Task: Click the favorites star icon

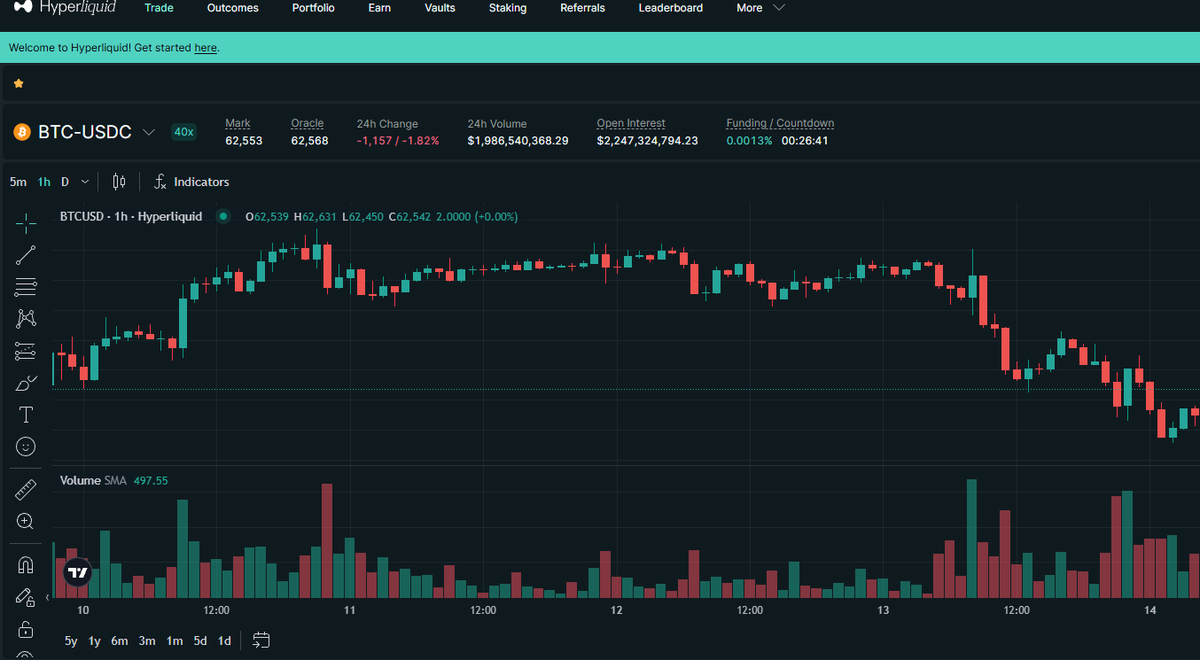Action: (x=18, y=84)
